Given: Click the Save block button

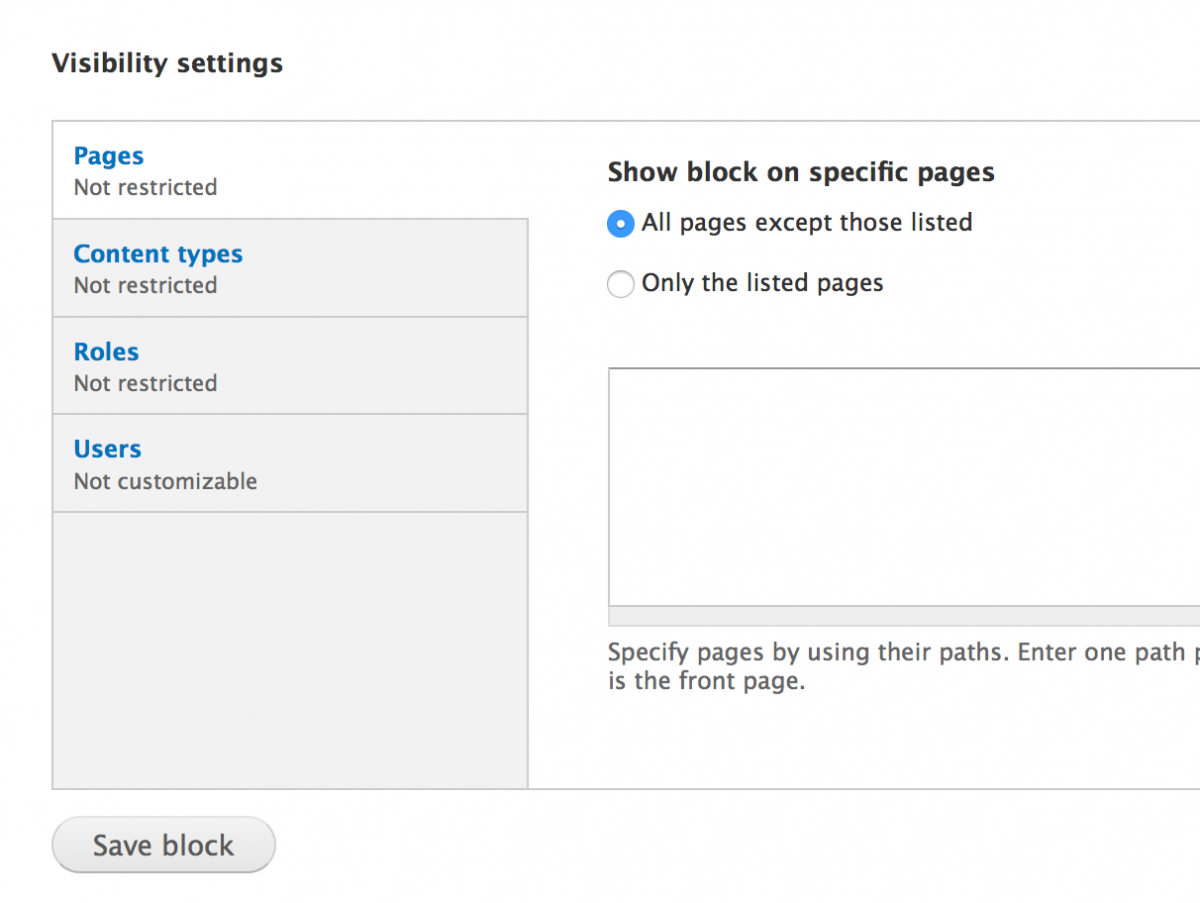Looking at the screenshot, I should point(163,845).
